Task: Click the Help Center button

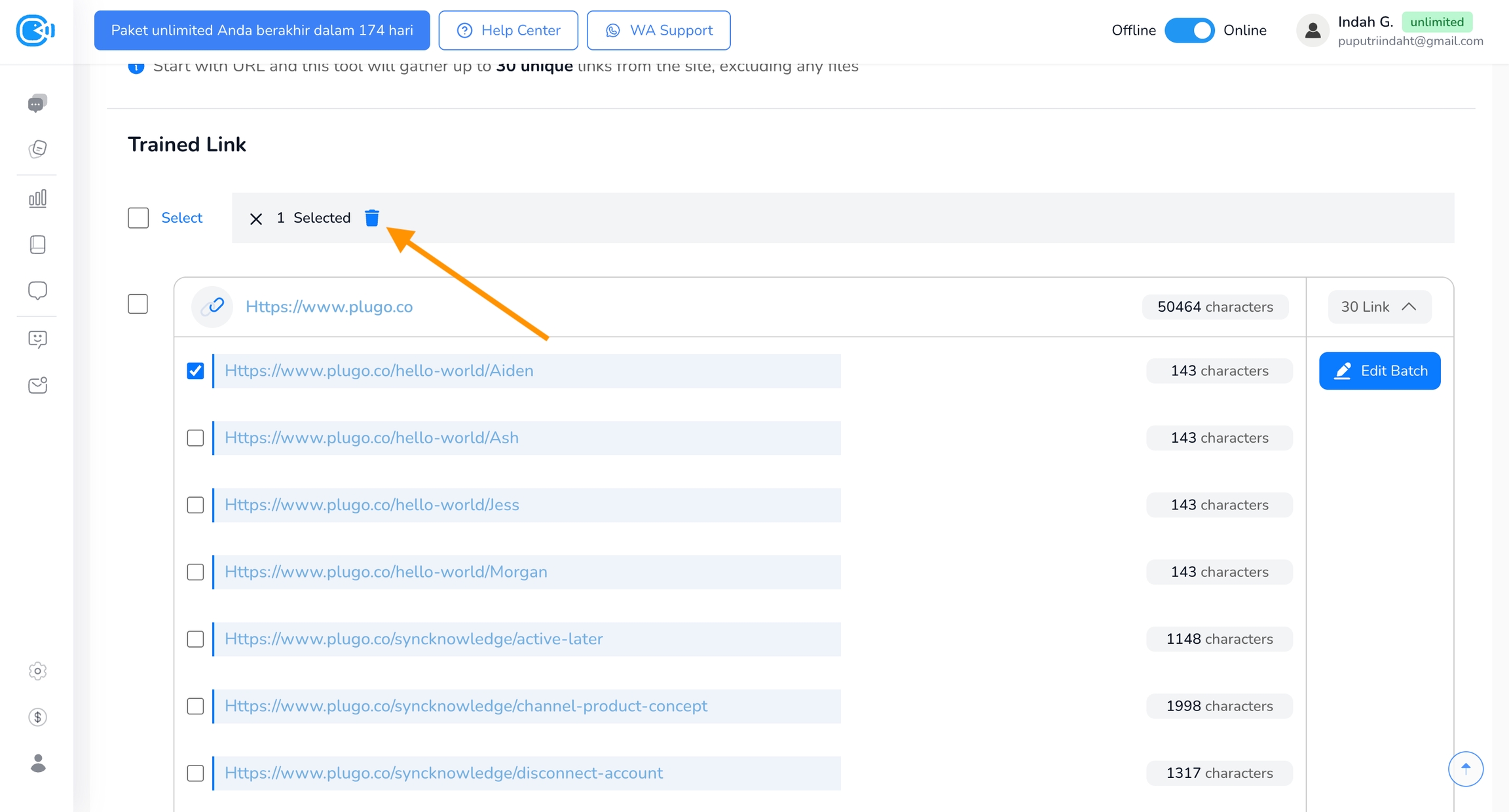Action: 508,30
